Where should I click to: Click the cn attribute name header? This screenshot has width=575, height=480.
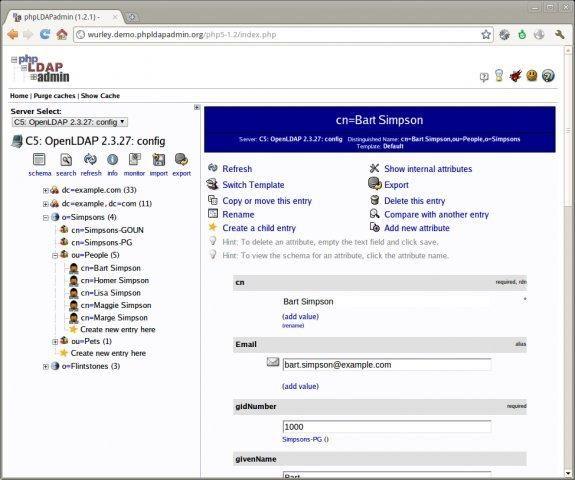(x=240, y=283)
